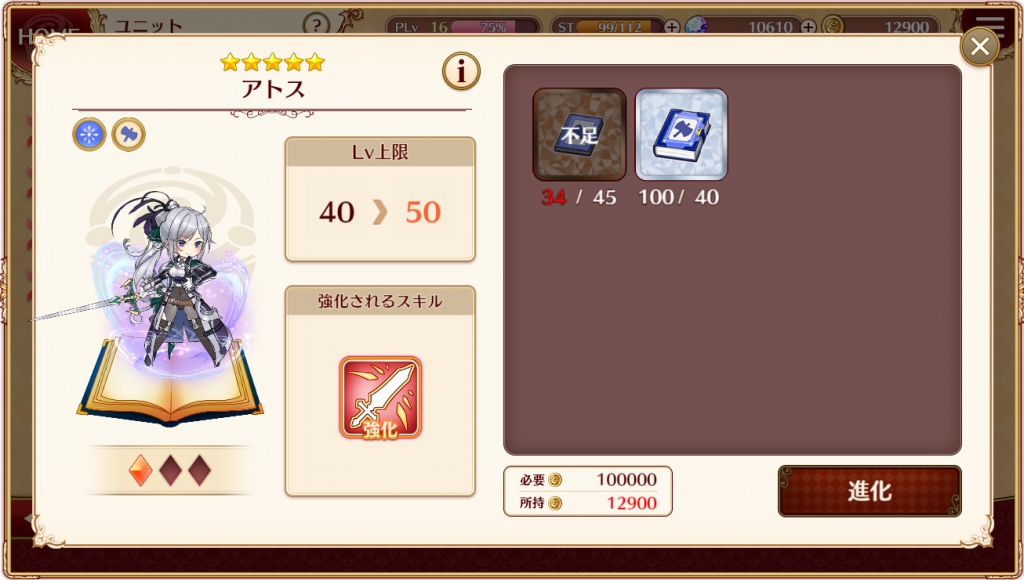Click the third dark diamond stage
Image resolution: width=1024 pixels, height=580 pixels.
[x=199, y=470]
